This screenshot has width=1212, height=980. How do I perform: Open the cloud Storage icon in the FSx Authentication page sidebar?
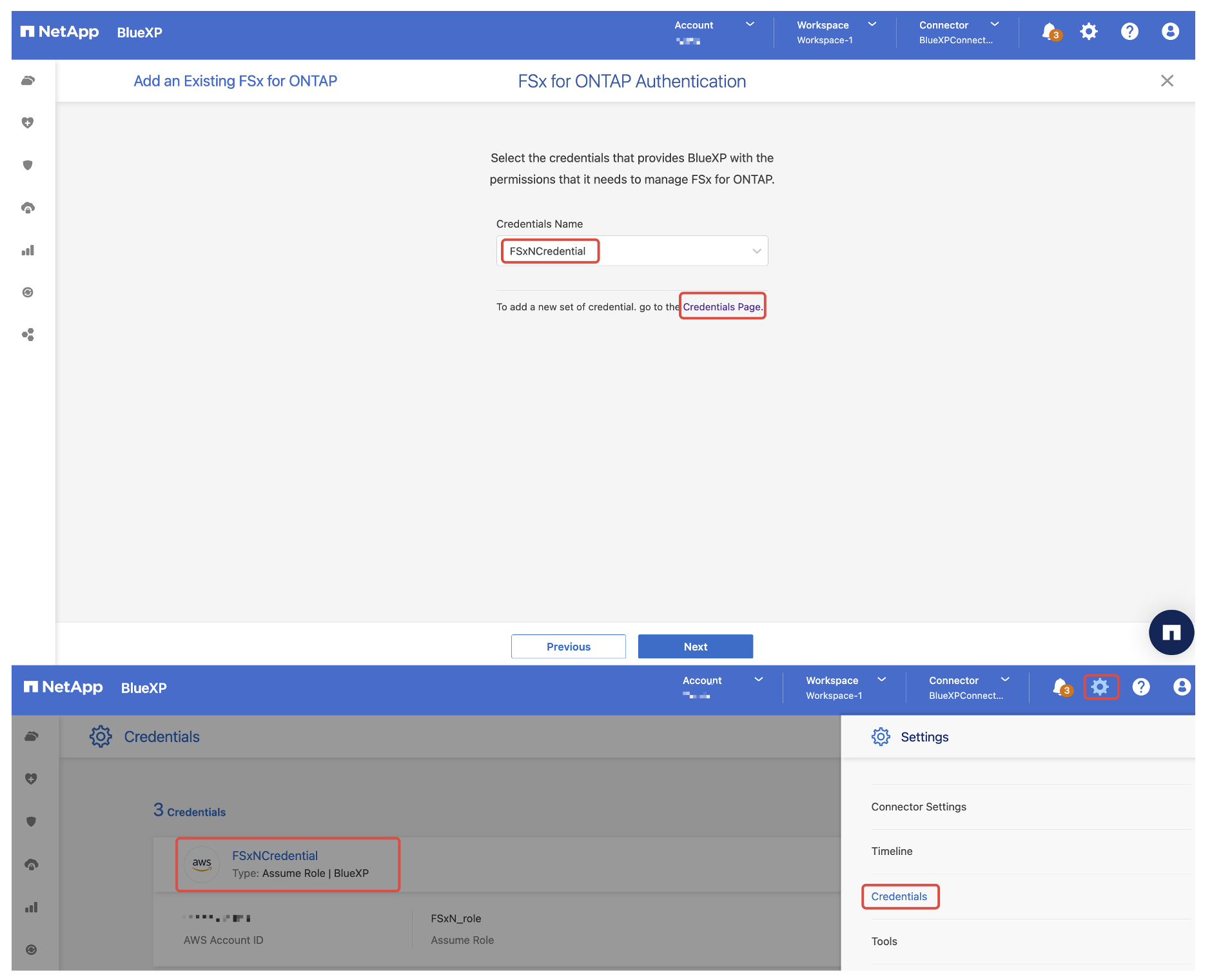(x=28, y=81)
